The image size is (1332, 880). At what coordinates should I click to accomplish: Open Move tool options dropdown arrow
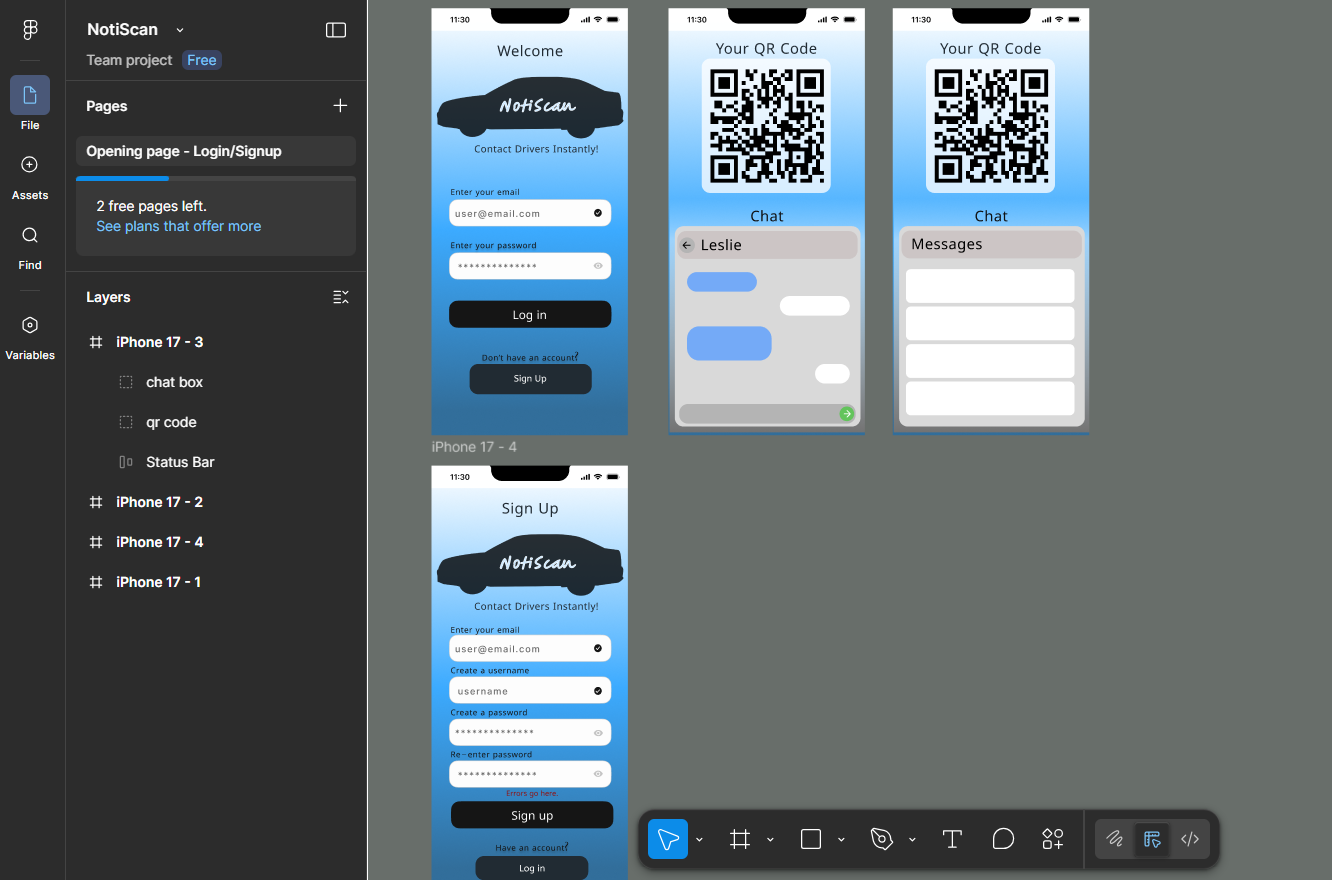[699, 839]
